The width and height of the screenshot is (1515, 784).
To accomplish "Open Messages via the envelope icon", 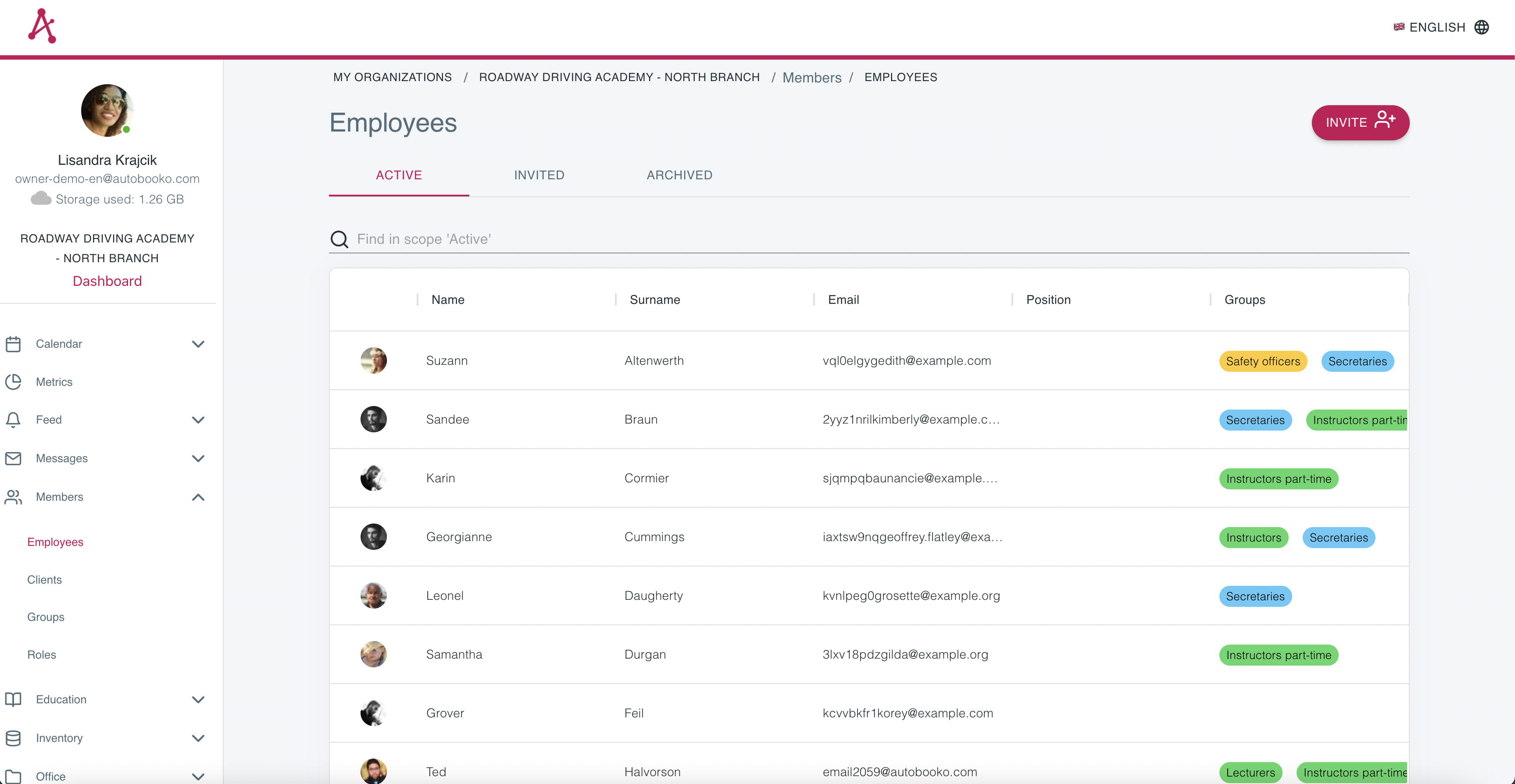I will click(x=14, y=458).
